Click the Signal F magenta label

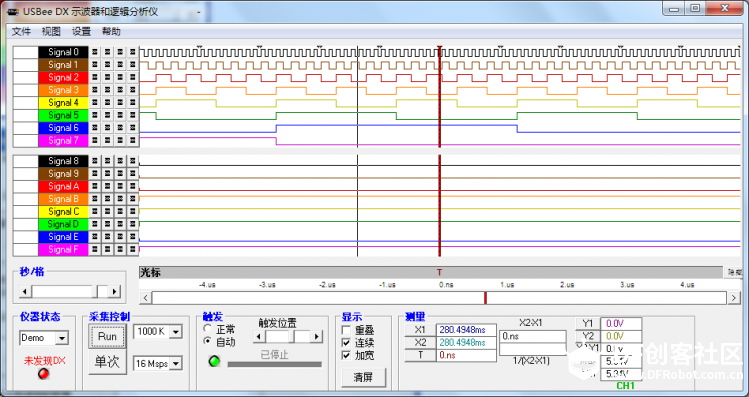[64, 249]
